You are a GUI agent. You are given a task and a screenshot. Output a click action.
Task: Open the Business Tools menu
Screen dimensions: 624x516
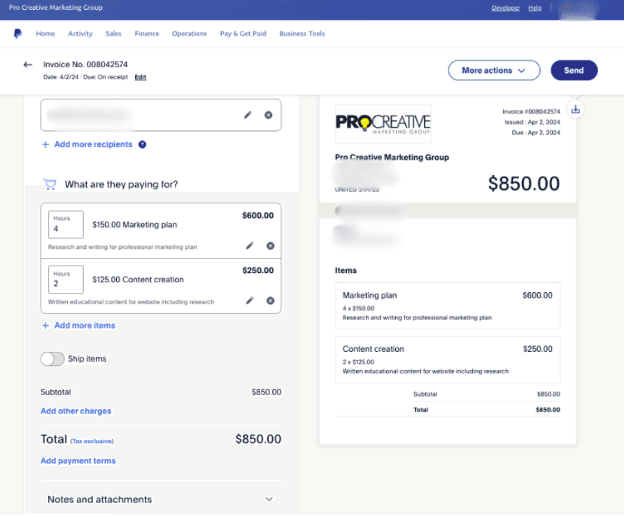point(302,34)
